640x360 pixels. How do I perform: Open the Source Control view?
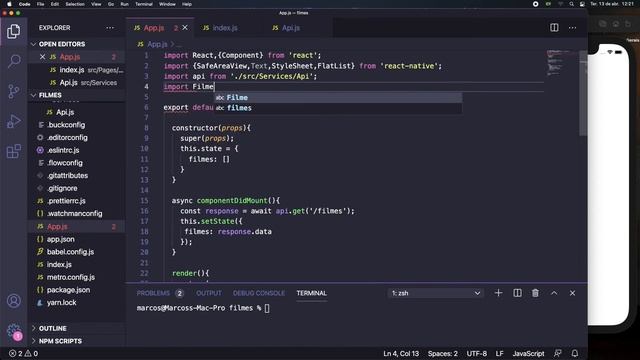coord(13,91)
